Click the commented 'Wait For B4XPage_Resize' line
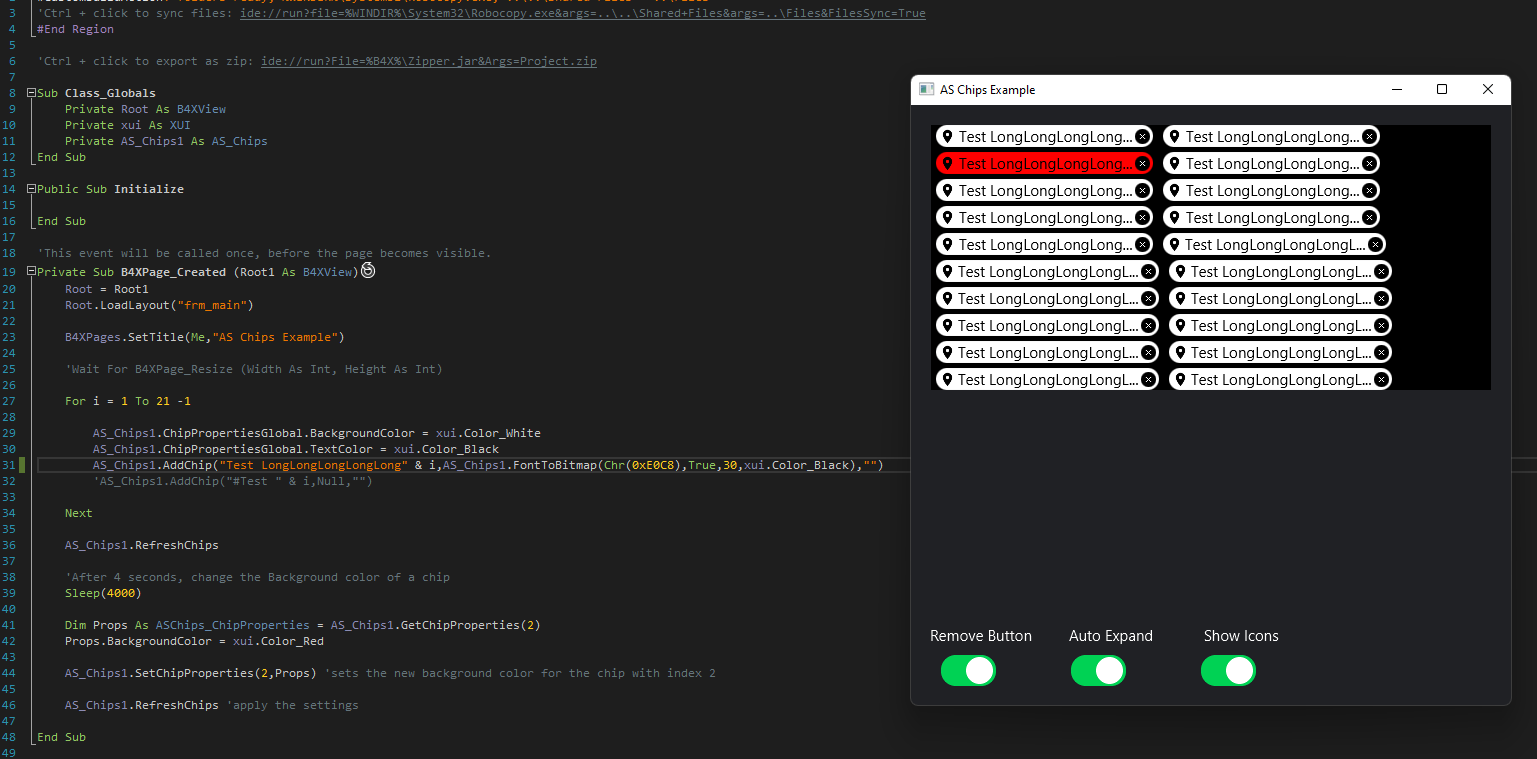The height and width of the screenshot is (759, 1537). point(254,369)
